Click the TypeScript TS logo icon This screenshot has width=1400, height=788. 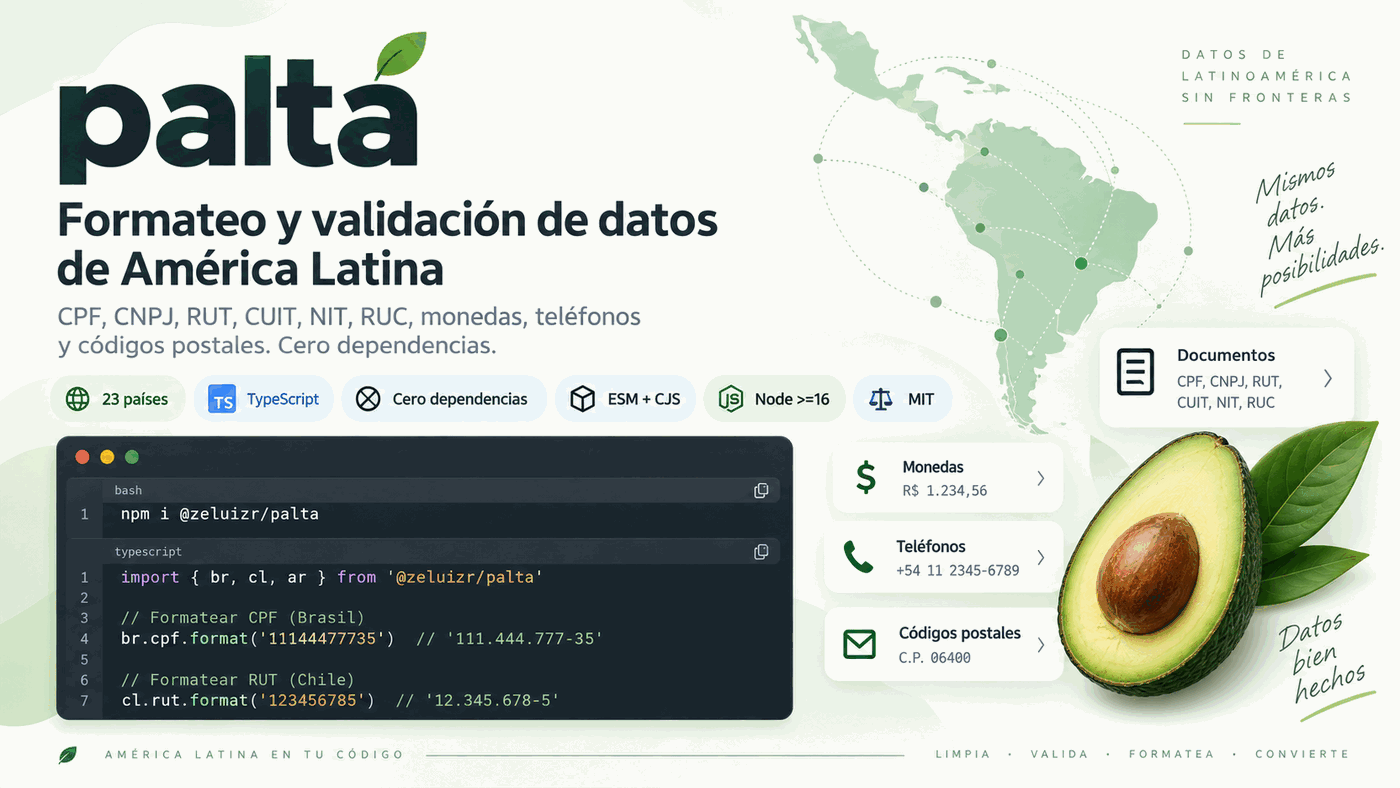pos(222,399)
